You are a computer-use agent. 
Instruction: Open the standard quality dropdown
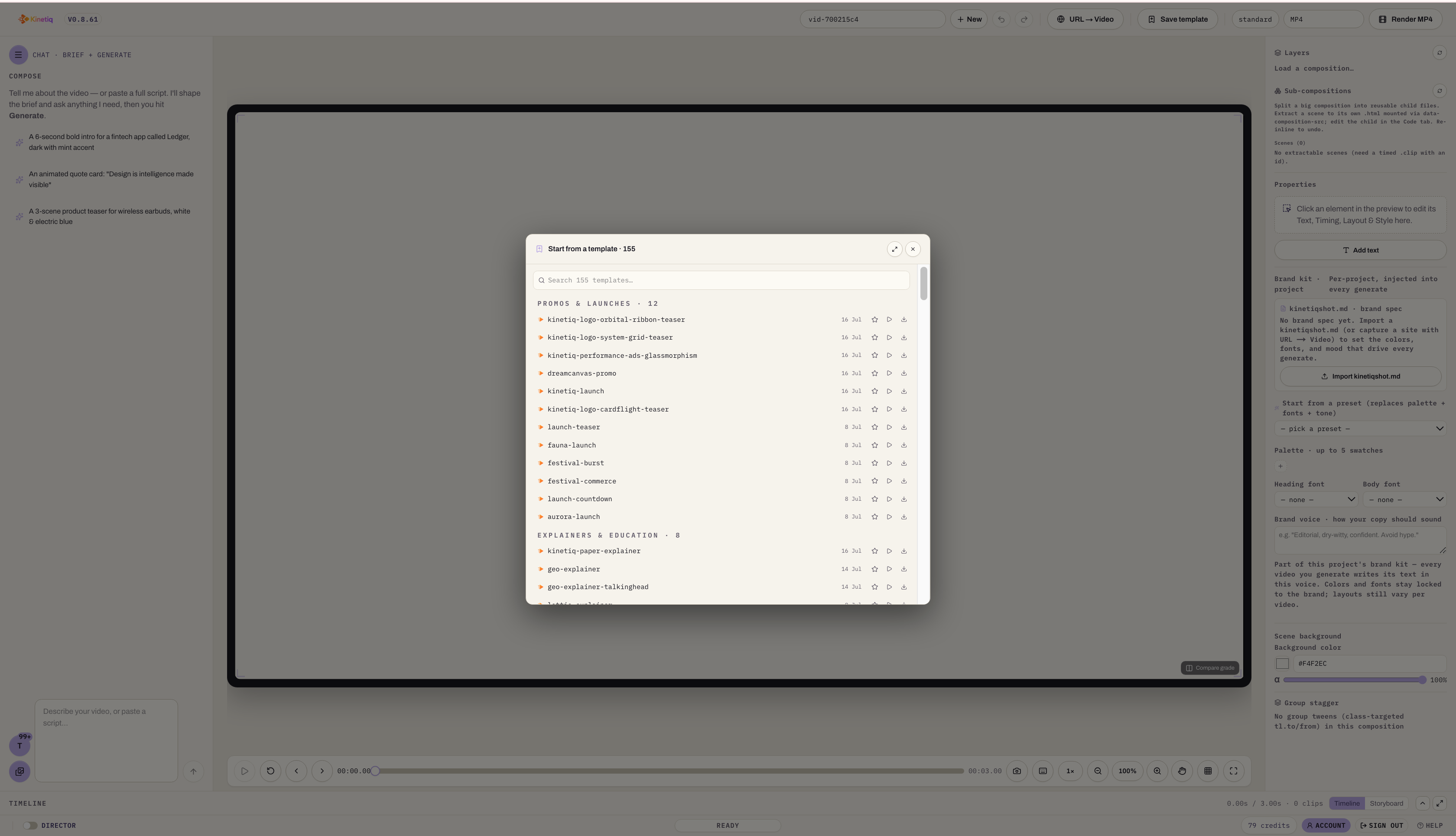point(1255,19)
